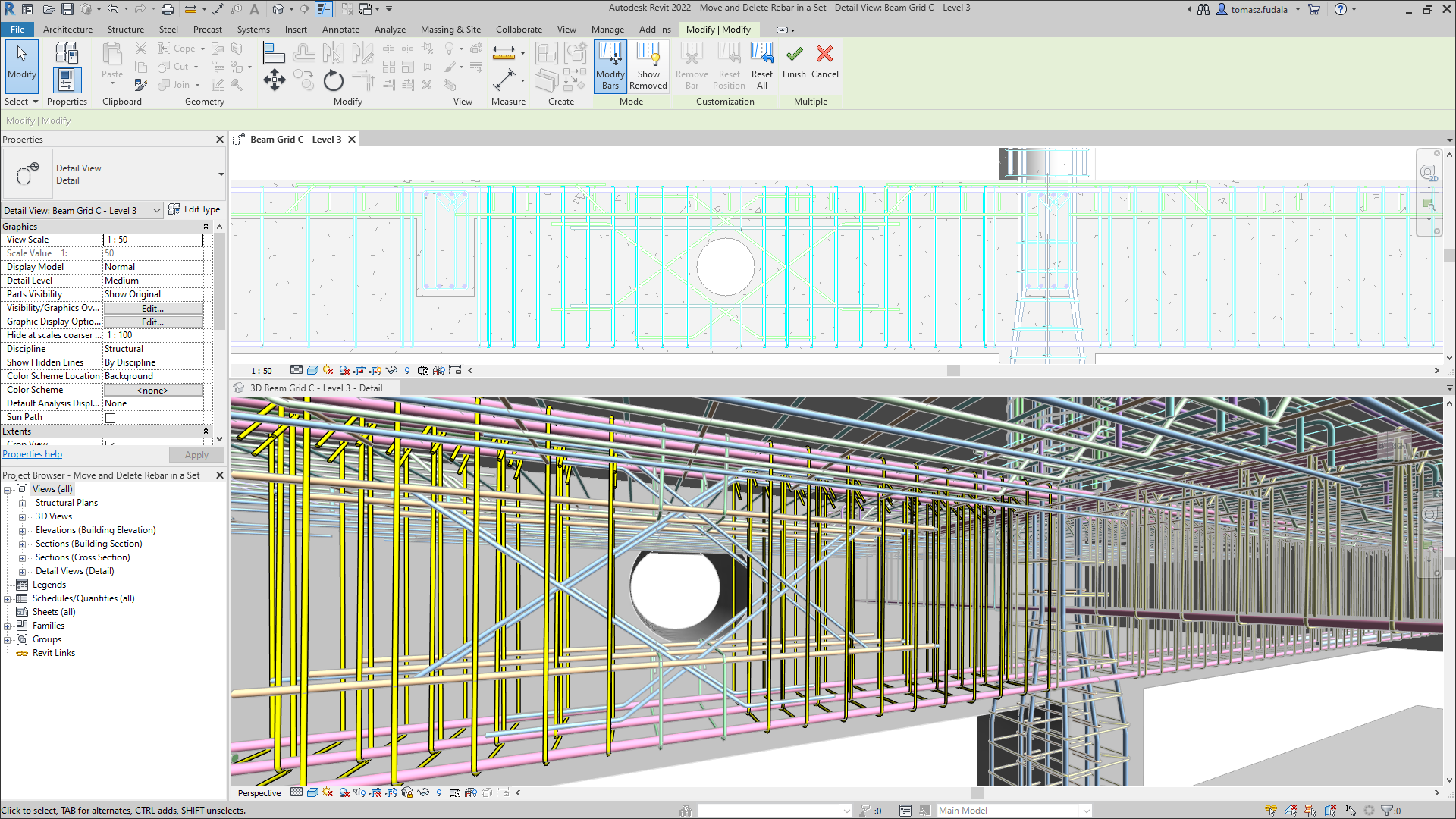Expand the Schedules Quantities all section
1456x819 pixels.
[x=7, y=598]
